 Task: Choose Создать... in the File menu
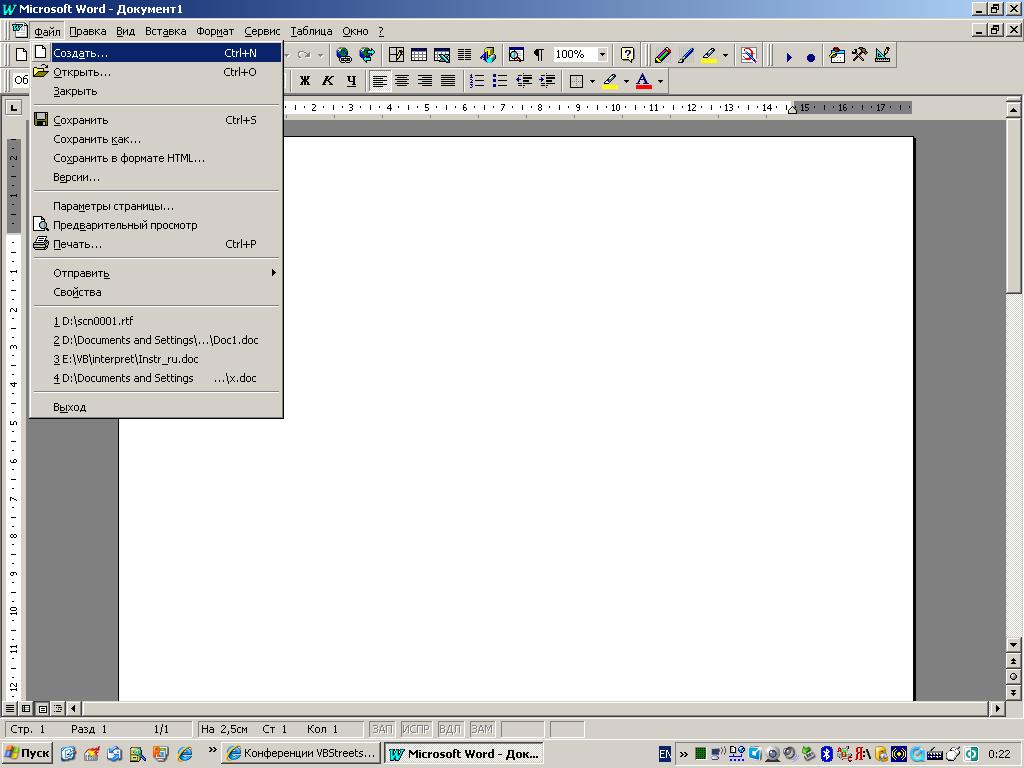pyautogui.click(x=156, y=53)
